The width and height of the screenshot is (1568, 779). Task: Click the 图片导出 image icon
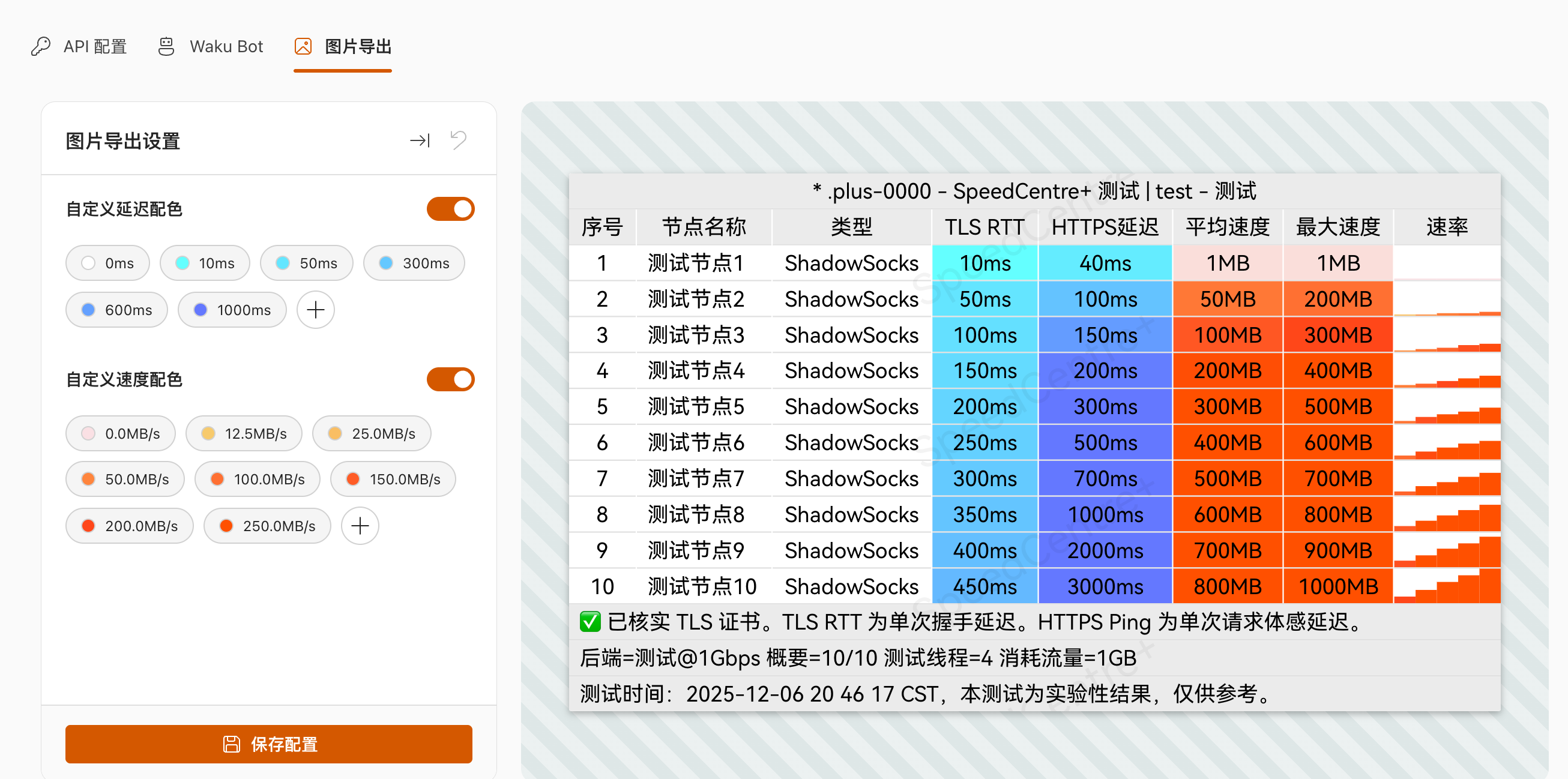(x=303, y=46)
